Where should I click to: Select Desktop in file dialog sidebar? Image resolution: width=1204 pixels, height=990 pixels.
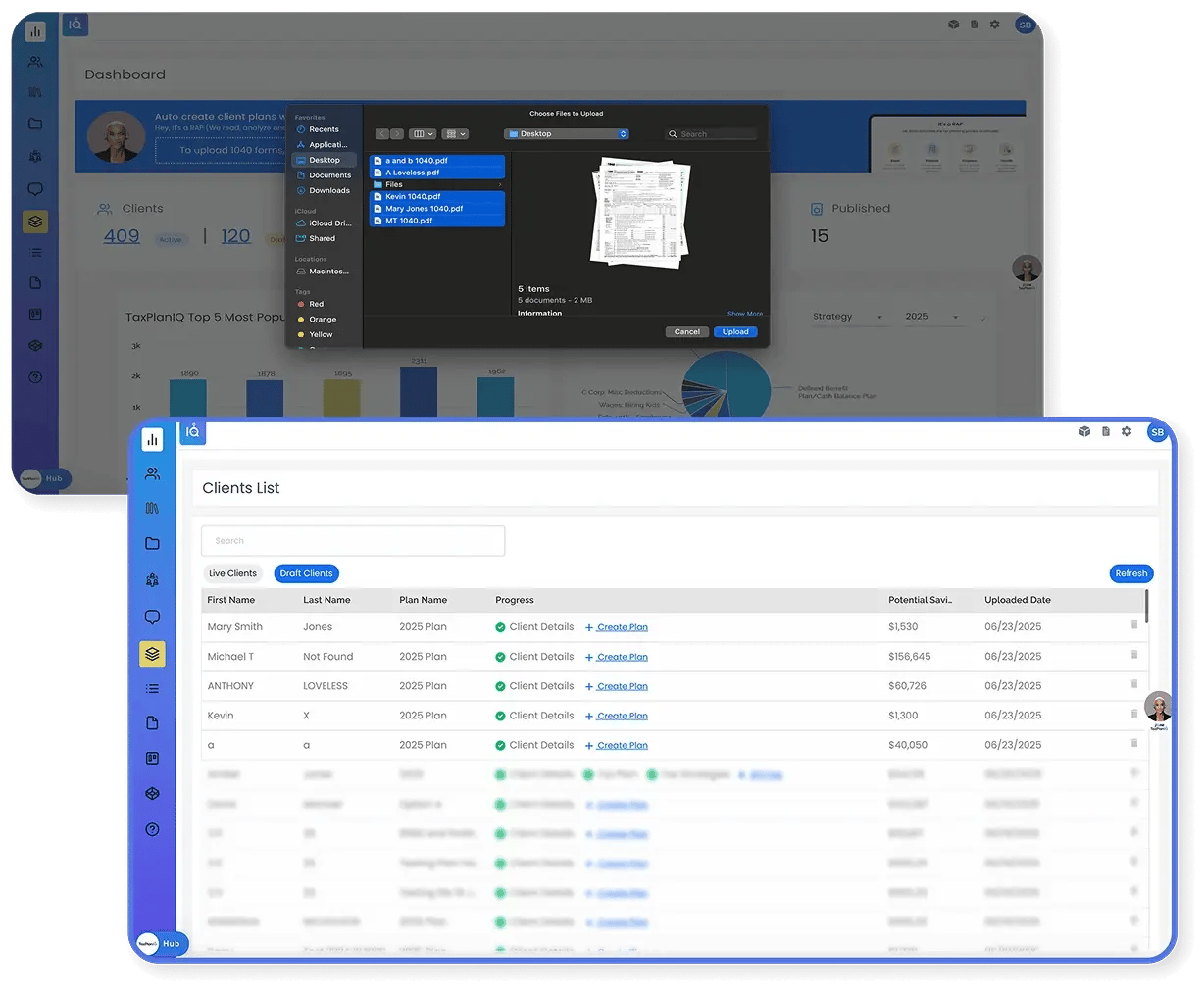click(x=325, y=160)
